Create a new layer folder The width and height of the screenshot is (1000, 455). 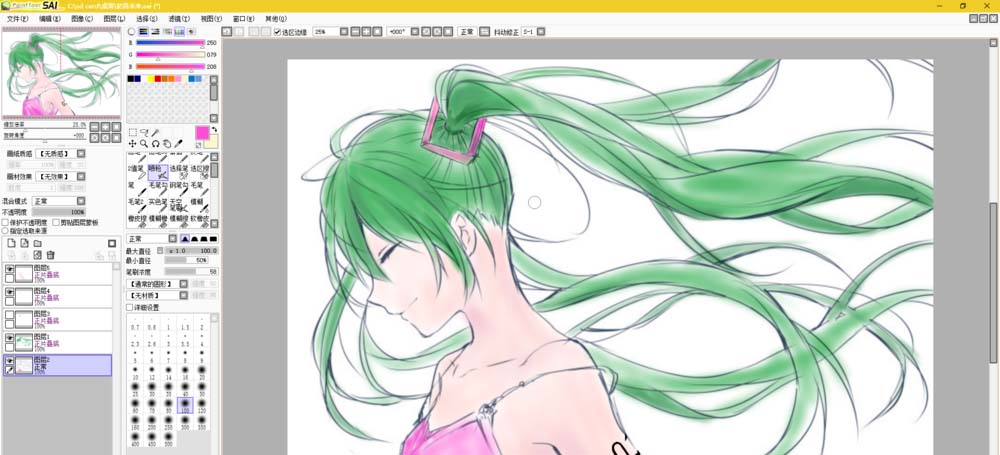[x=38, y=243]
